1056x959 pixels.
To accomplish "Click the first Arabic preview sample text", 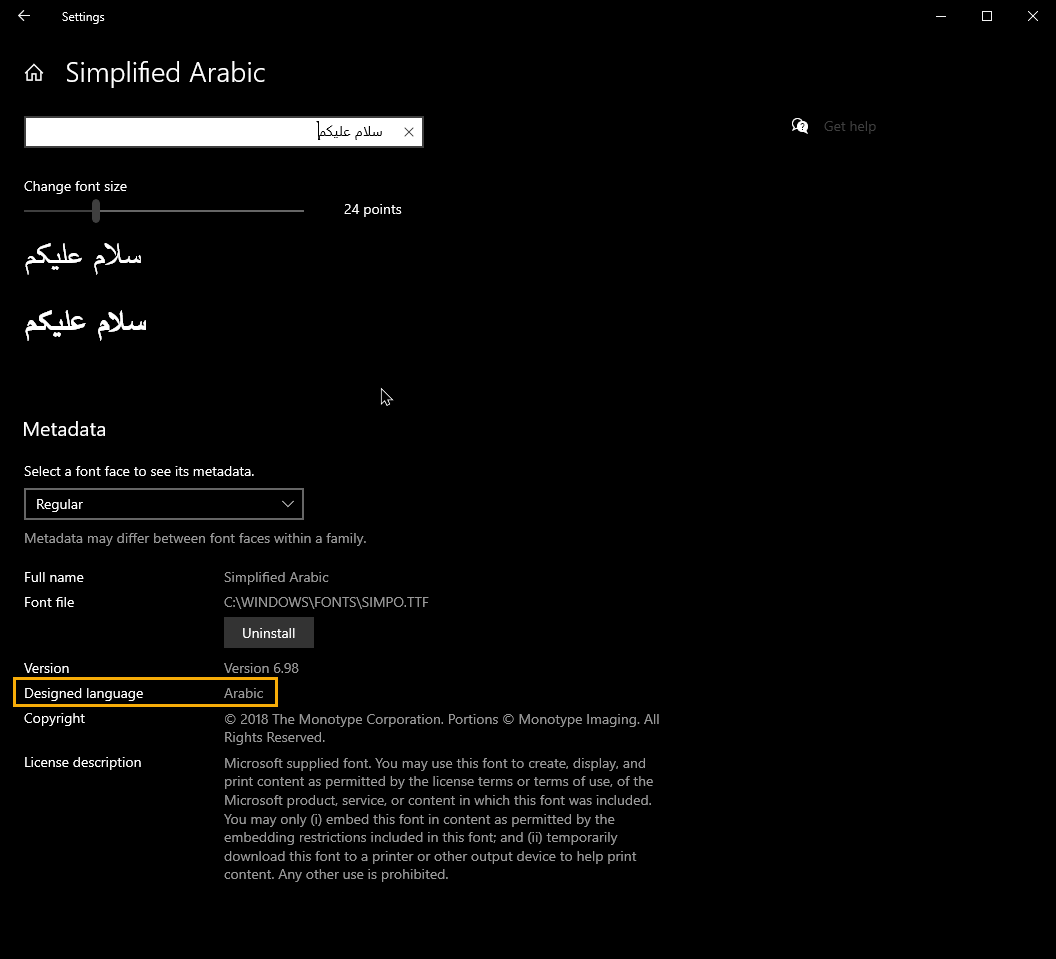I will coord(83,256).
